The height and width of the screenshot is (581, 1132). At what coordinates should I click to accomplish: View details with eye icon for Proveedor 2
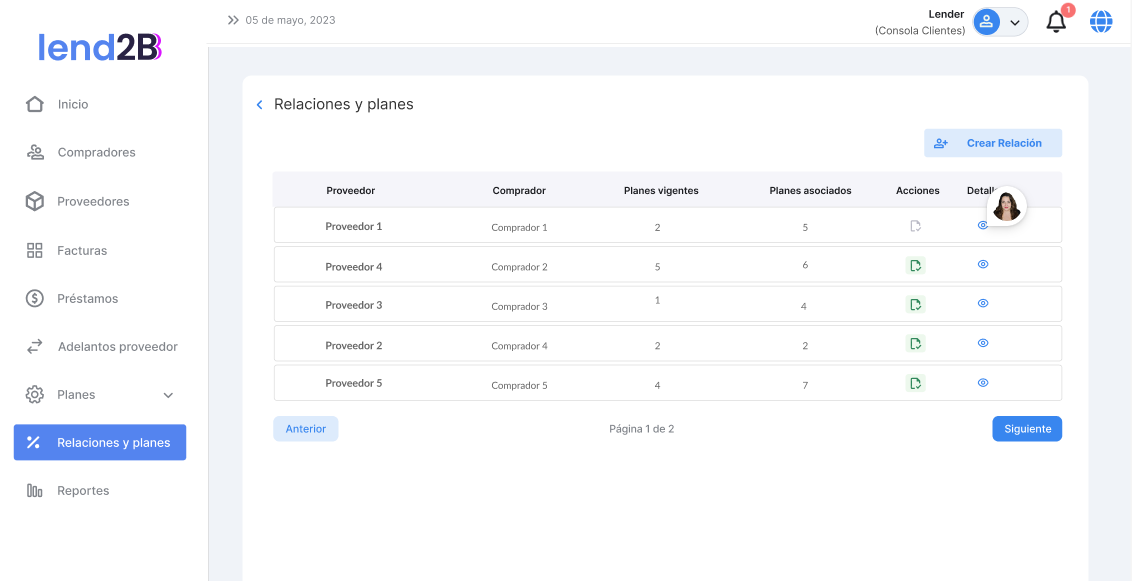983,343
